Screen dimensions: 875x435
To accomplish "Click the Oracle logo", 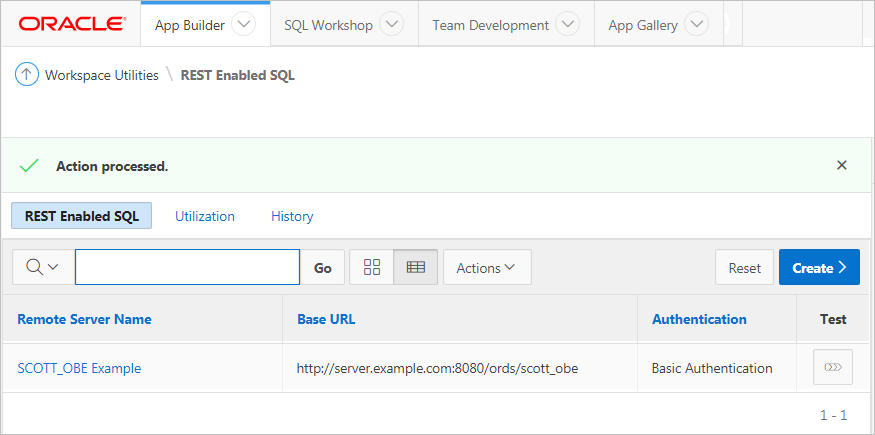I will tap(72, 24).
